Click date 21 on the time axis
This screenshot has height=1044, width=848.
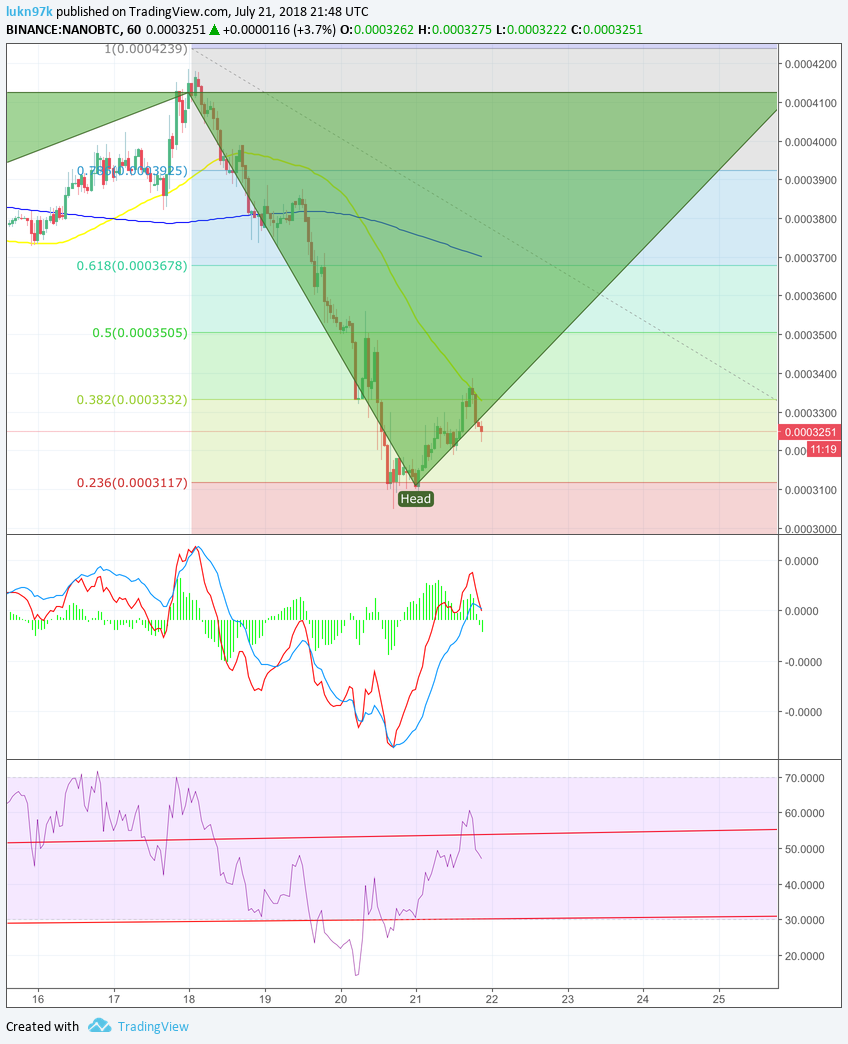416,999
